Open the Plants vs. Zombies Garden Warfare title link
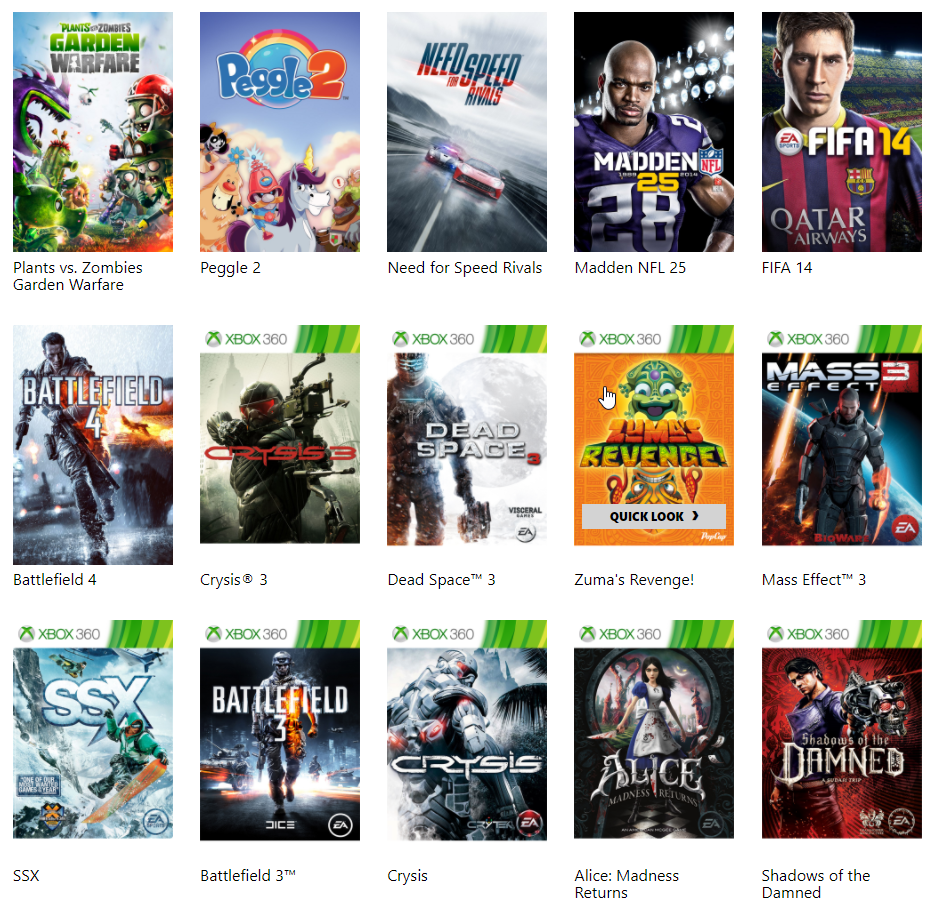Image resolution: width=952 pixels, height=924 pixels. [78, 276]
